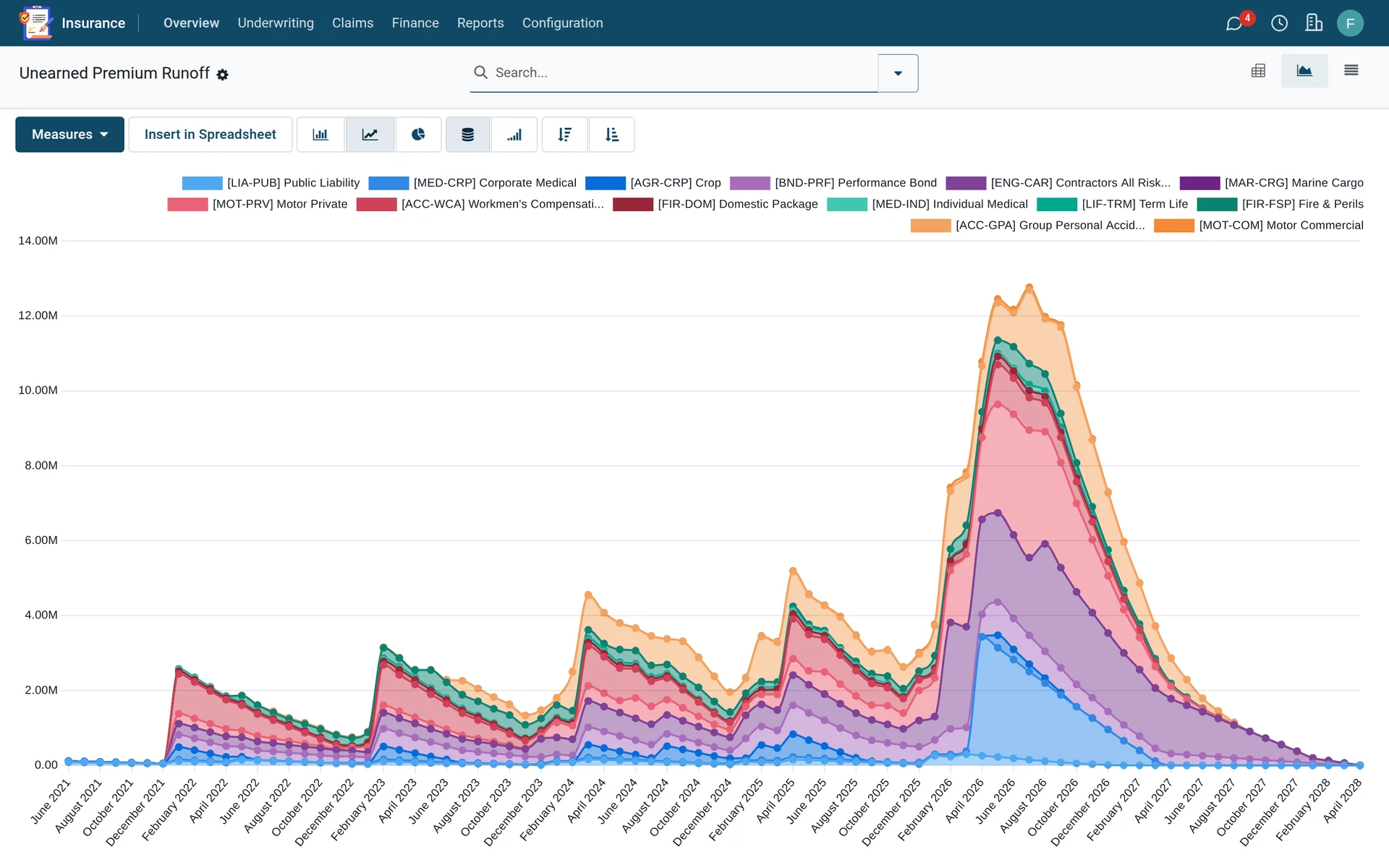Expand the search options dropdown arrow
This screenshot has height=868, width=1389.
[898, 73]
